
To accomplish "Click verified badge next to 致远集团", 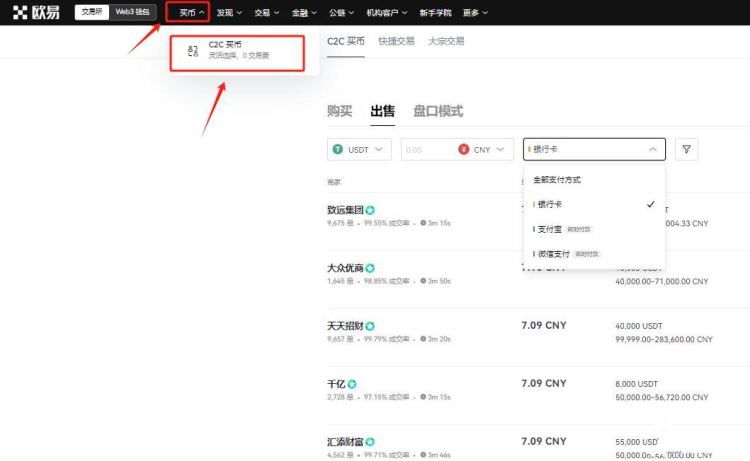I will point(370,210).
